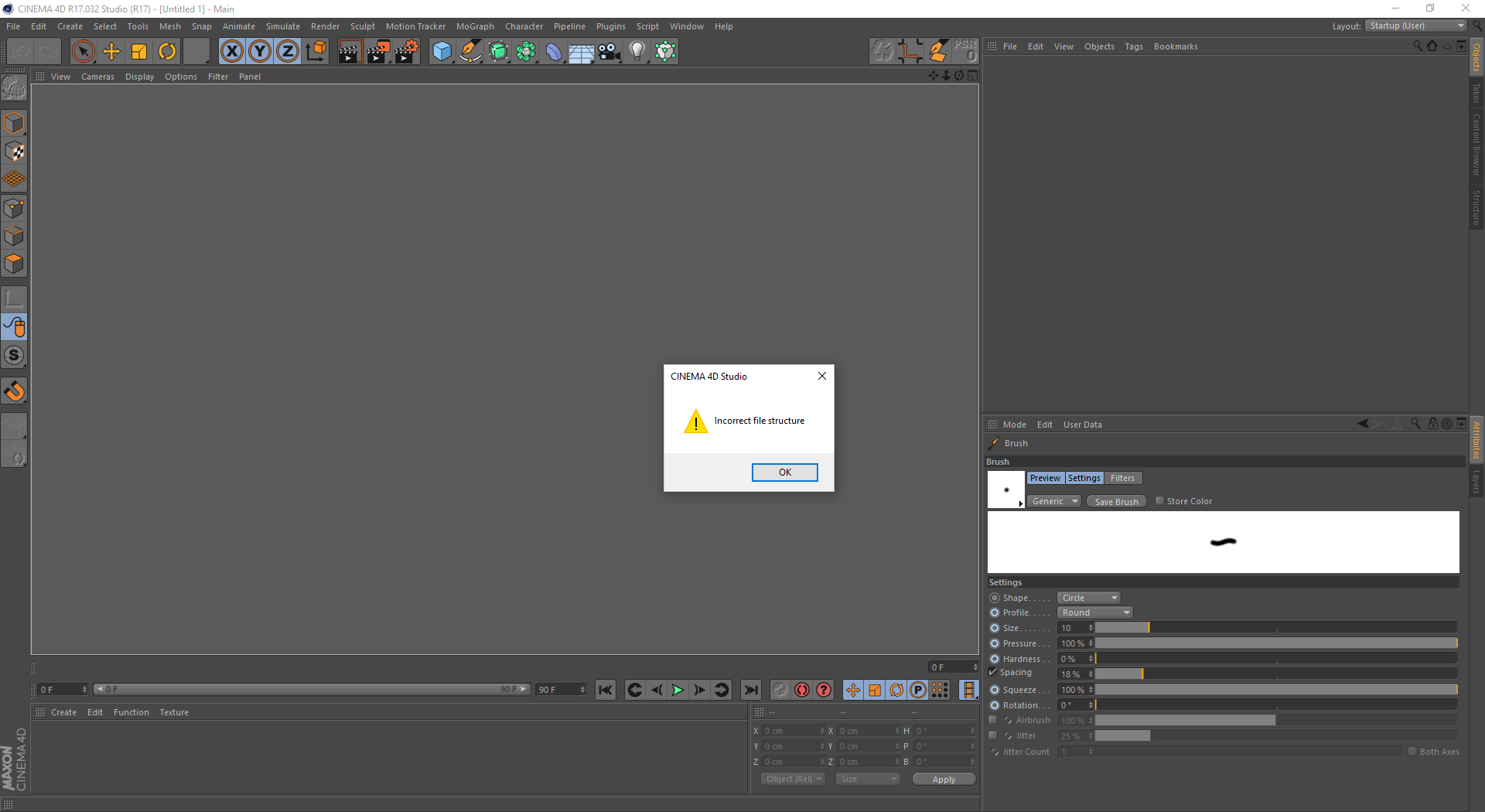Click the Apply button in coordinates
Image resolution: width=1485 pixels, height=812 pixels.
944,780
